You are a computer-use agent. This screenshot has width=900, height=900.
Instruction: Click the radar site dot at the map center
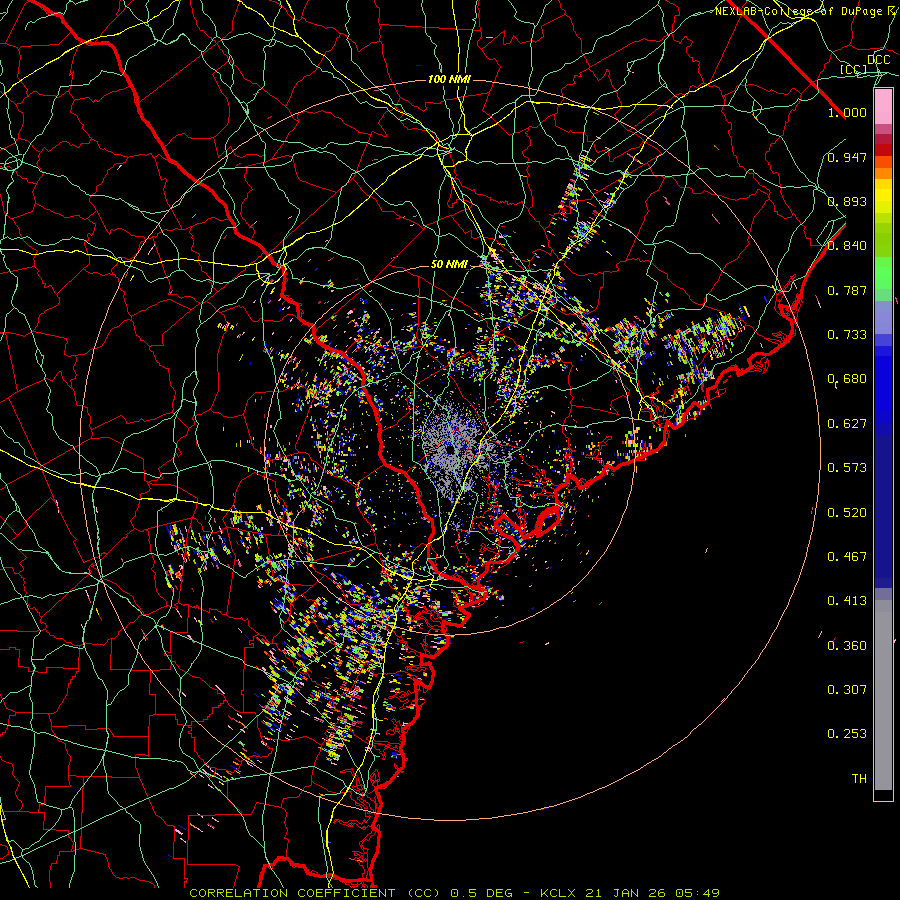(449, 449)
